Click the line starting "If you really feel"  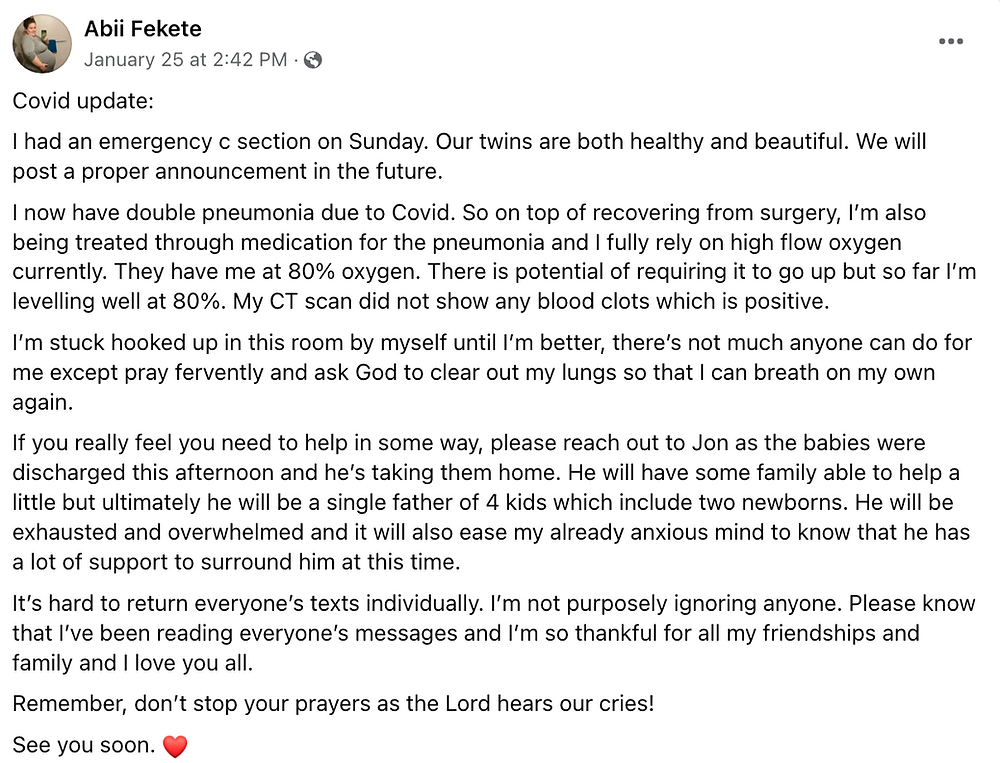click(469, 443)
